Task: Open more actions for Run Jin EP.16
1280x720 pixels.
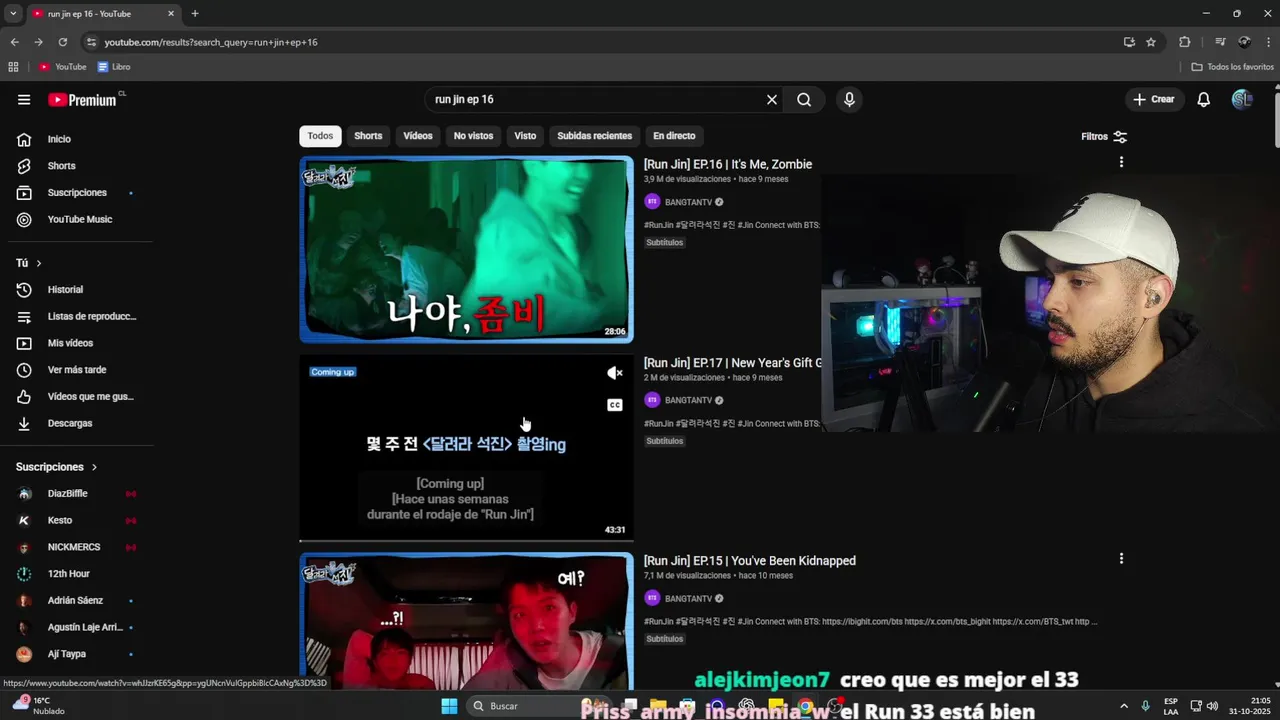Action: [1121, 162]
